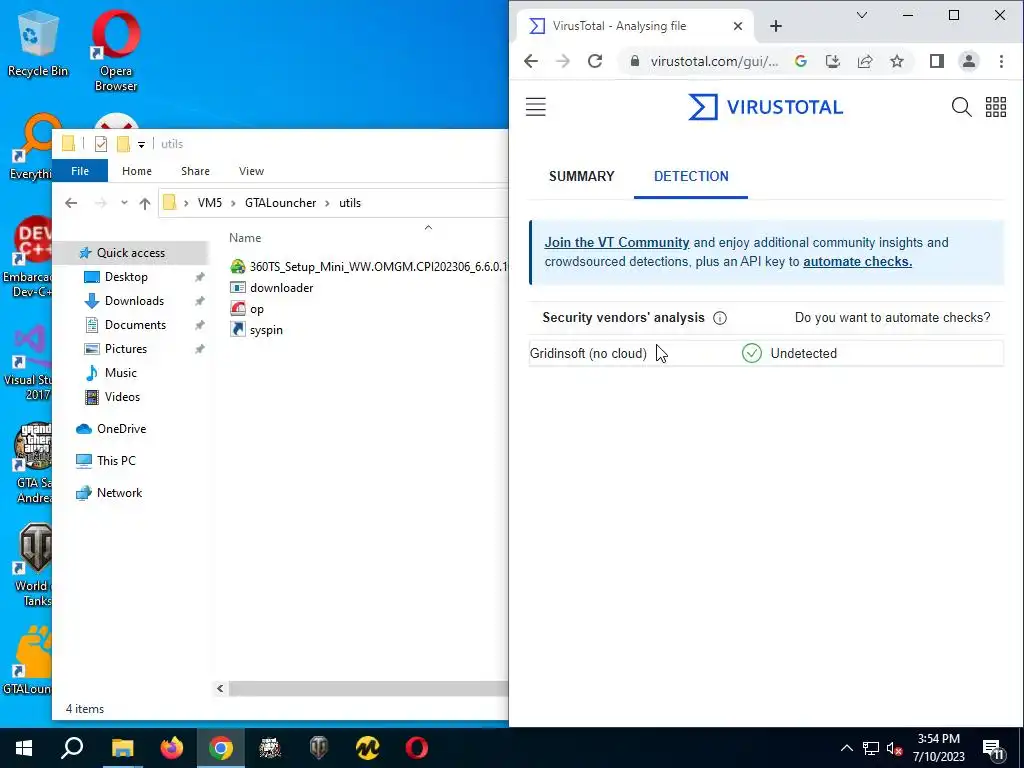Open Firefox from the taskbar
The image size is (1024, 768).
tap(172, 748)
